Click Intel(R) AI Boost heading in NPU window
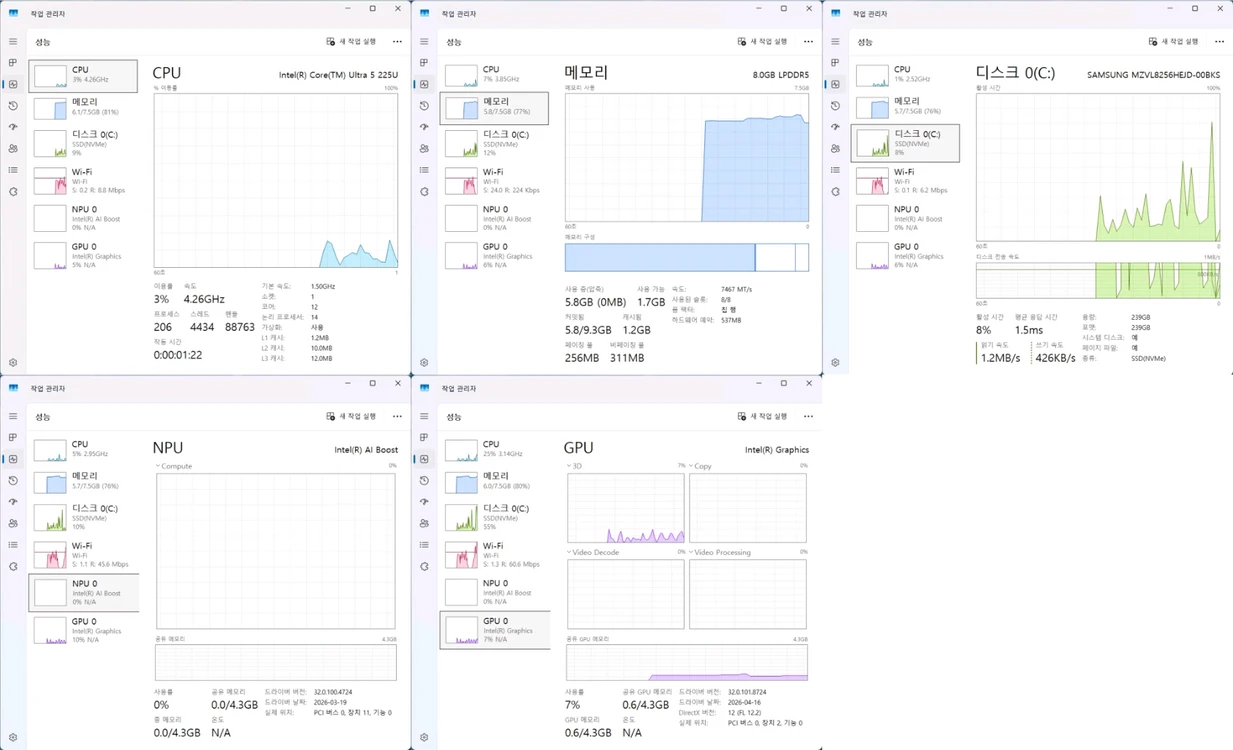 [366, 450]
